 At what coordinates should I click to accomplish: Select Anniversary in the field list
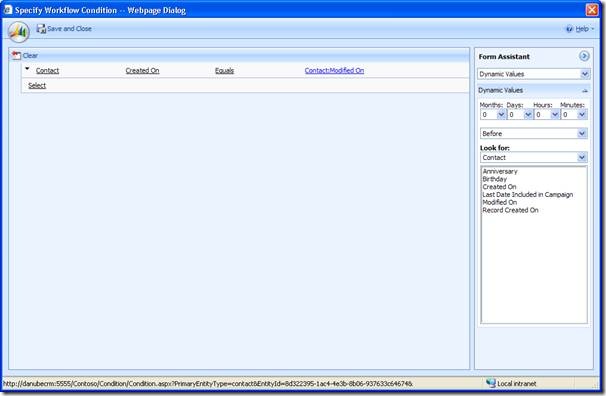500,172
